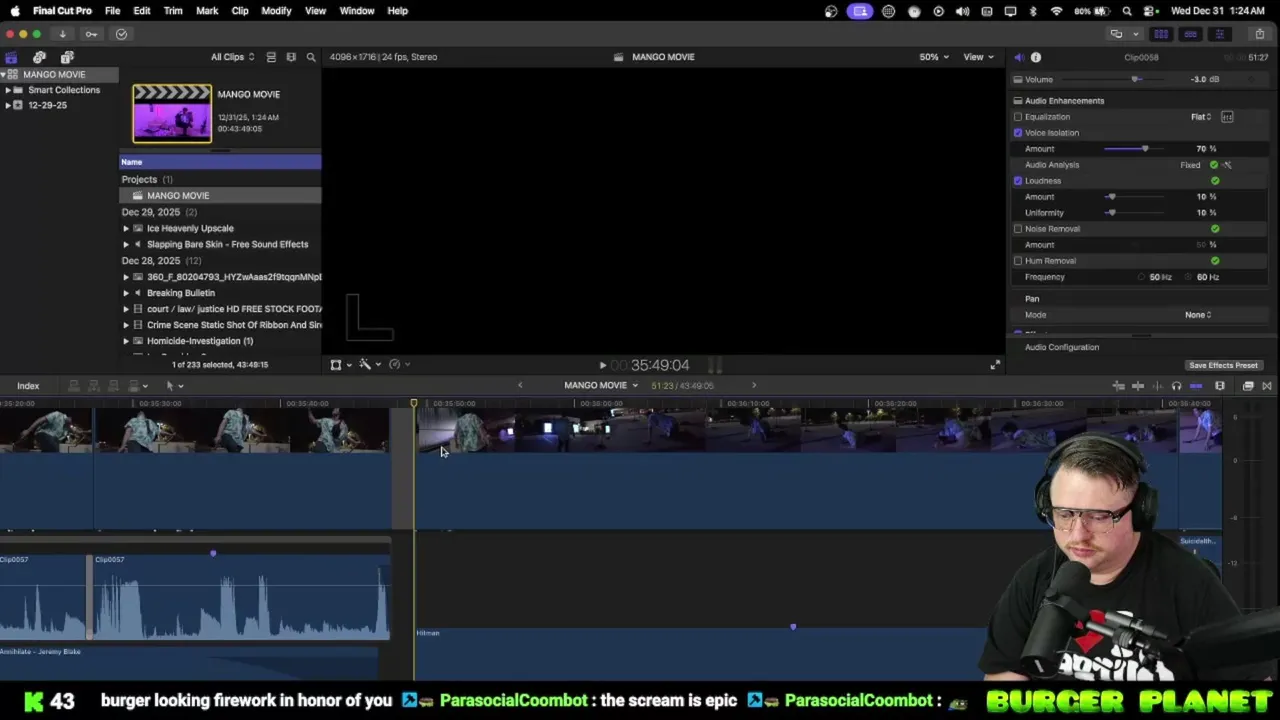The width and height of the screenshot is (1280, 720).
Task: Open the Spotlight search in menu bar
Action: pyautogui.click(x=1127, y=11)
